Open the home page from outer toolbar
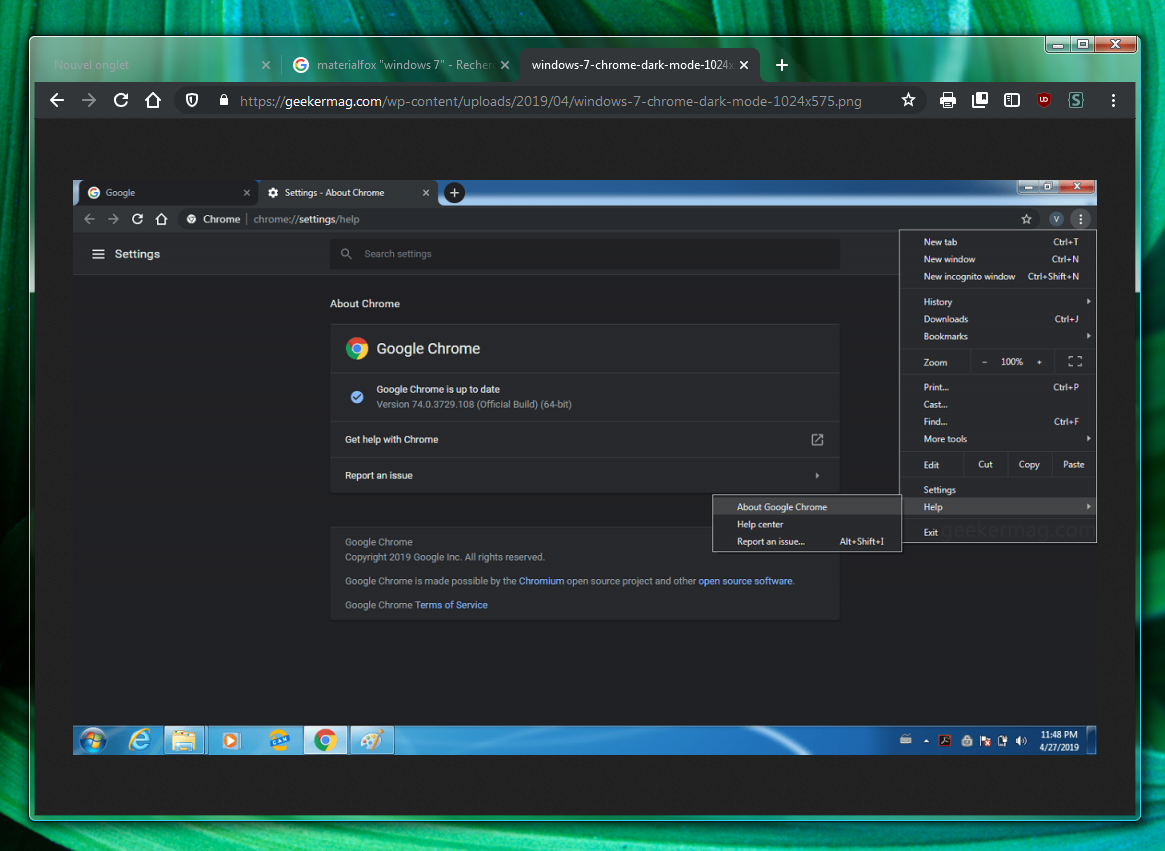Image resolution: width=1165 pixels, height=851 pixels. [153, 100]
